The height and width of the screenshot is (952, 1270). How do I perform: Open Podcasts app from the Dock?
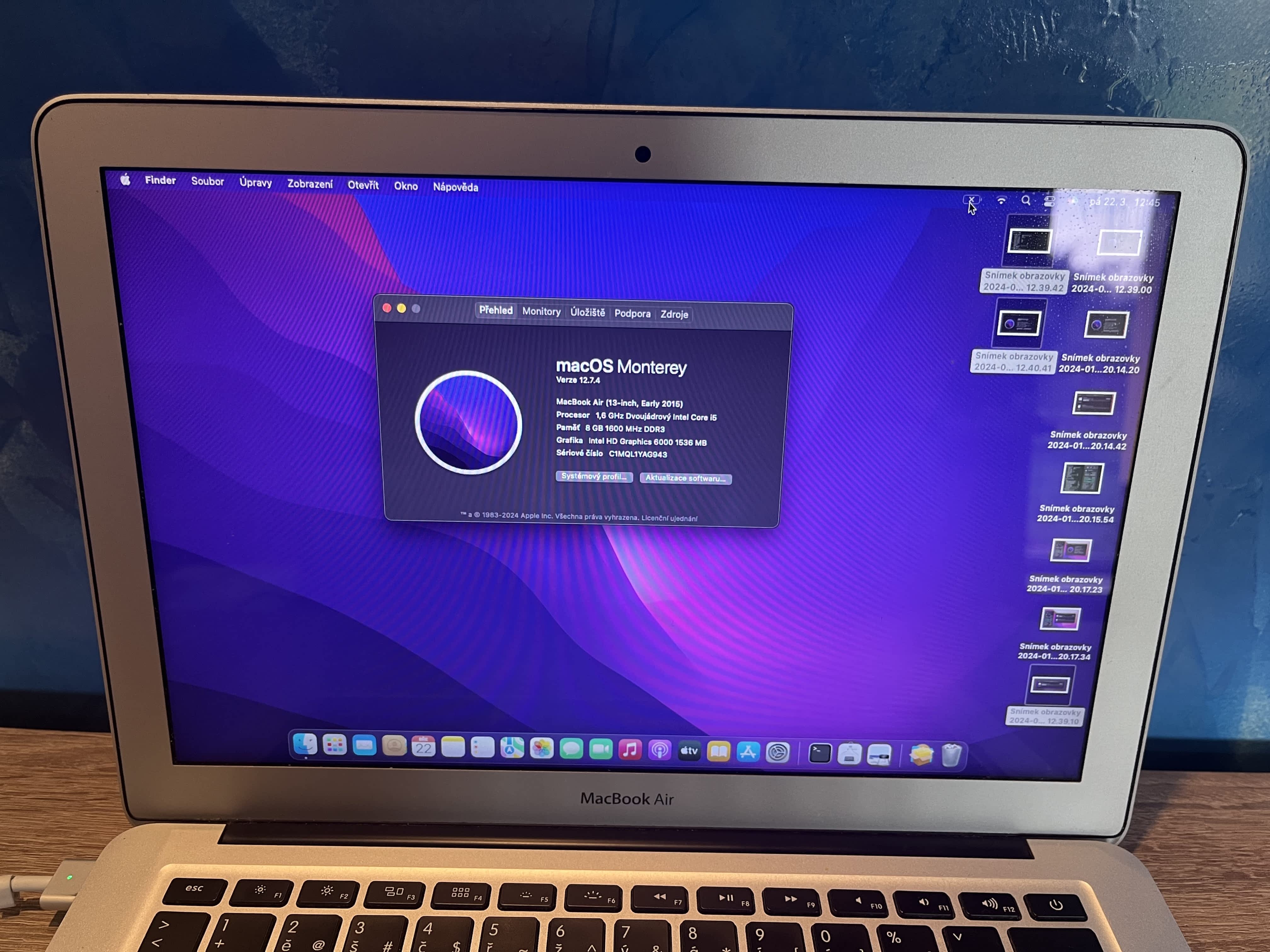pos(660,750)
